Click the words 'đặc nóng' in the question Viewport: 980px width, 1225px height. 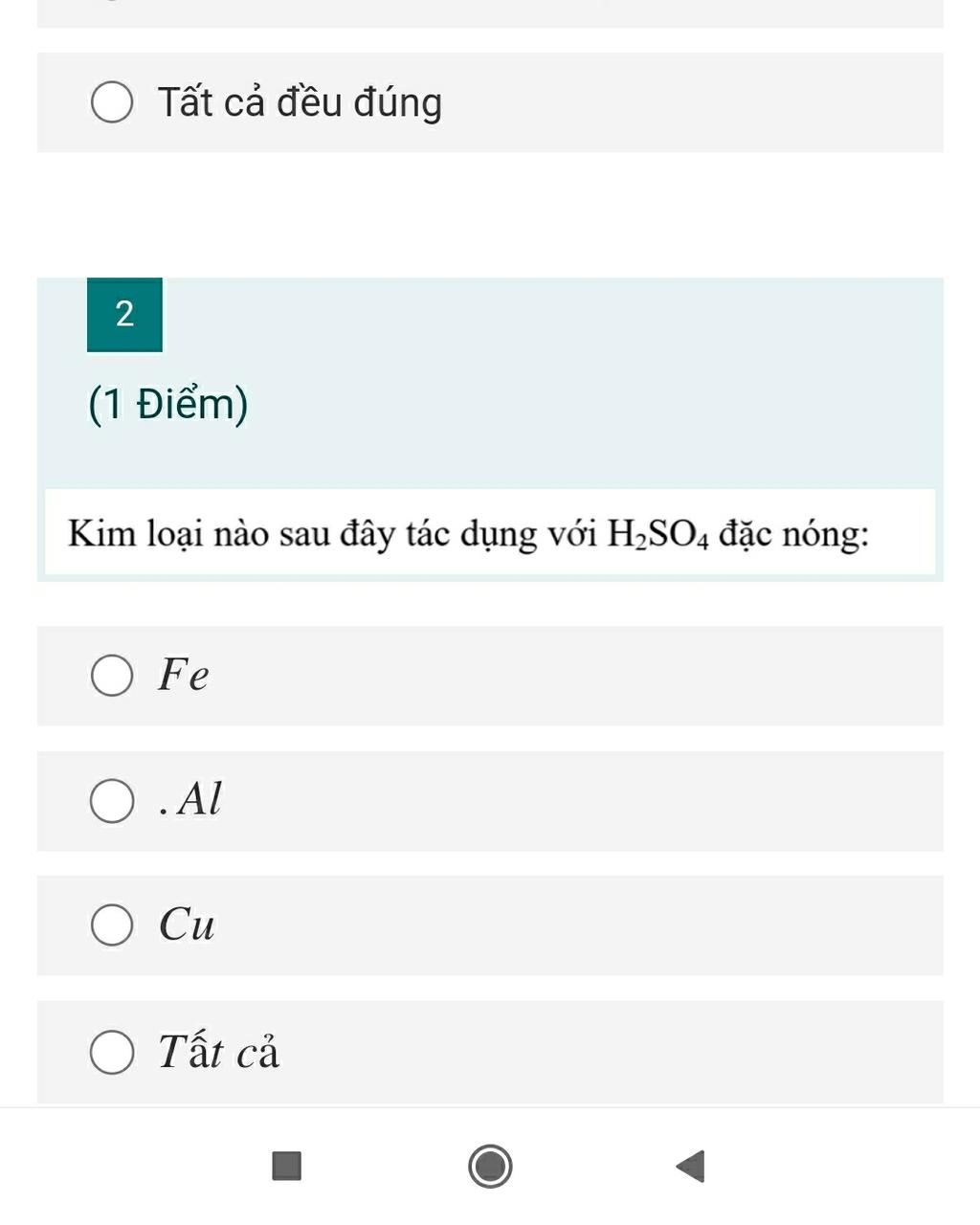(793, 533)
